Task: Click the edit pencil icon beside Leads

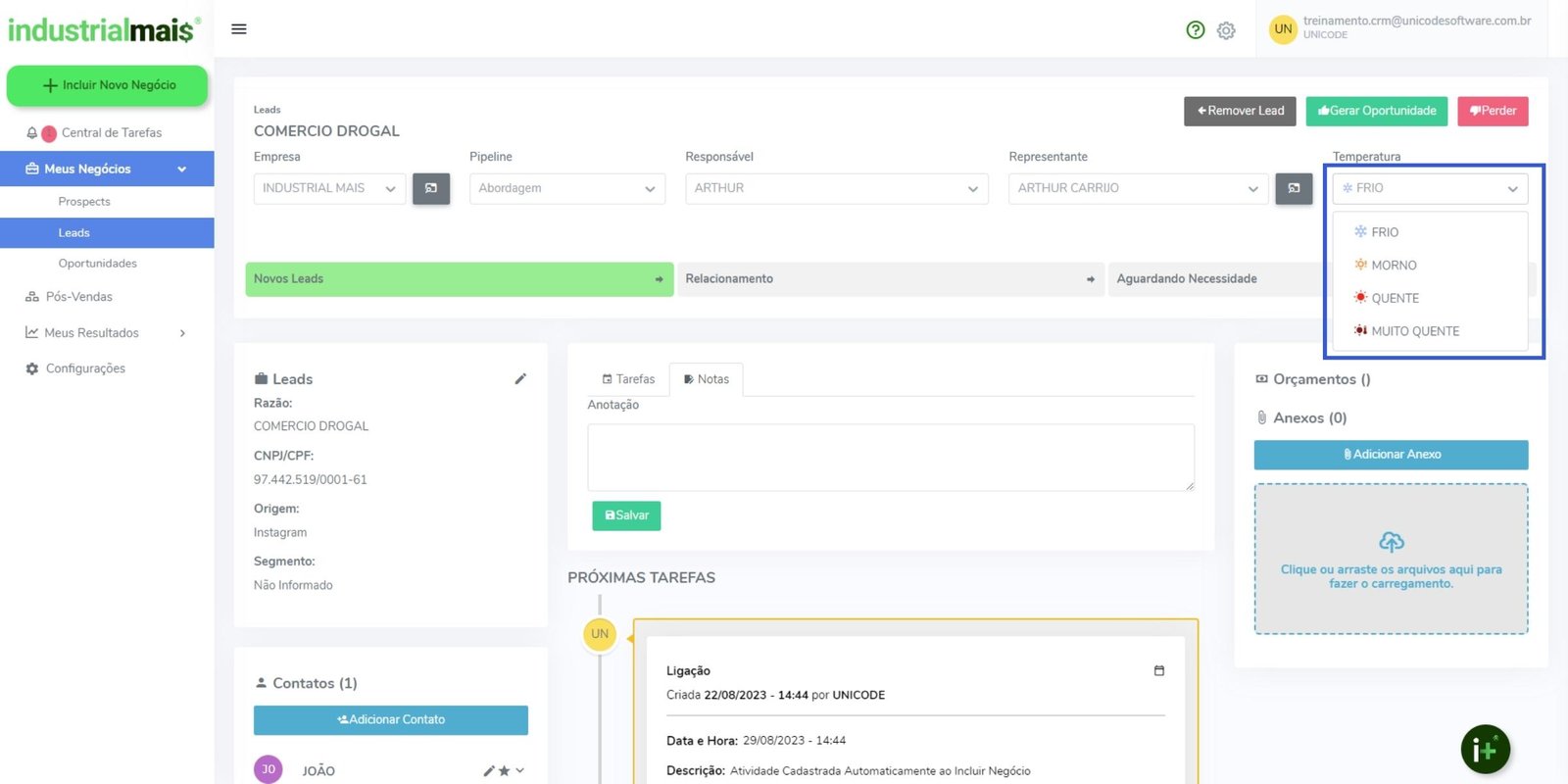Action: tap(520, 379)
